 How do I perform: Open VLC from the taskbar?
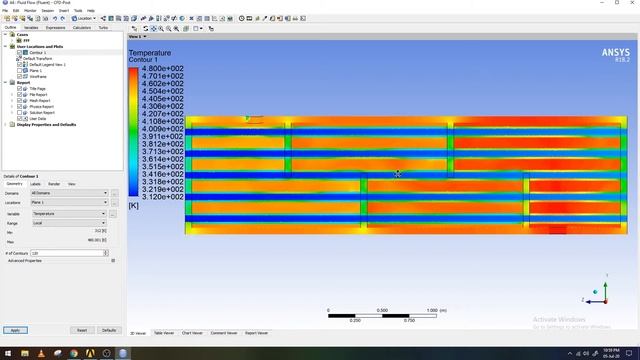pyautogui.click(x=41, y=353)
